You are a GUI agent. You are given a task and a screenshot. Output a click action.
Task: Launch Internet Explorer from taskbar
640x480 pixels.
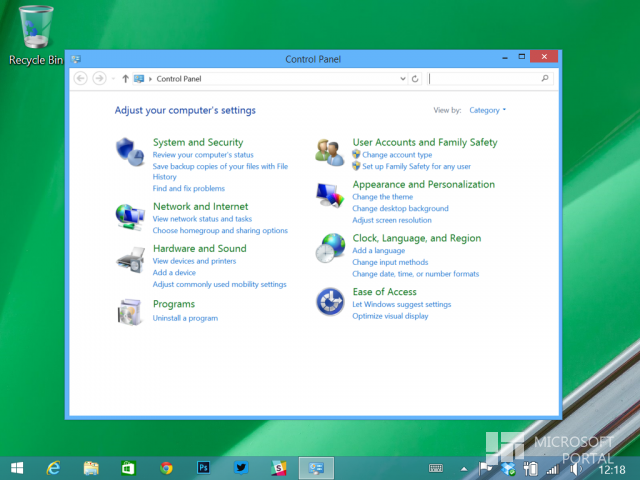[53, 468]
